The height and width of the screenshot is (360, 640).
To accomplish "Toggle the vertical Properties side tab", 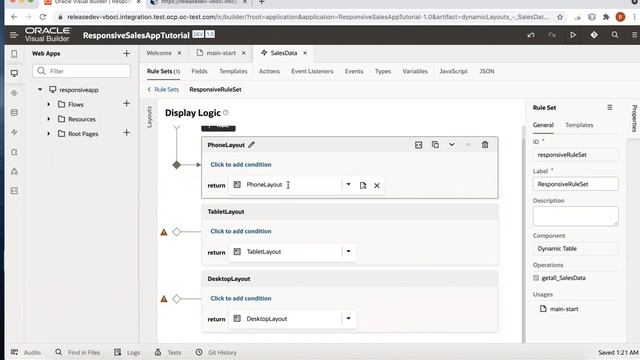I will [634, 118].
